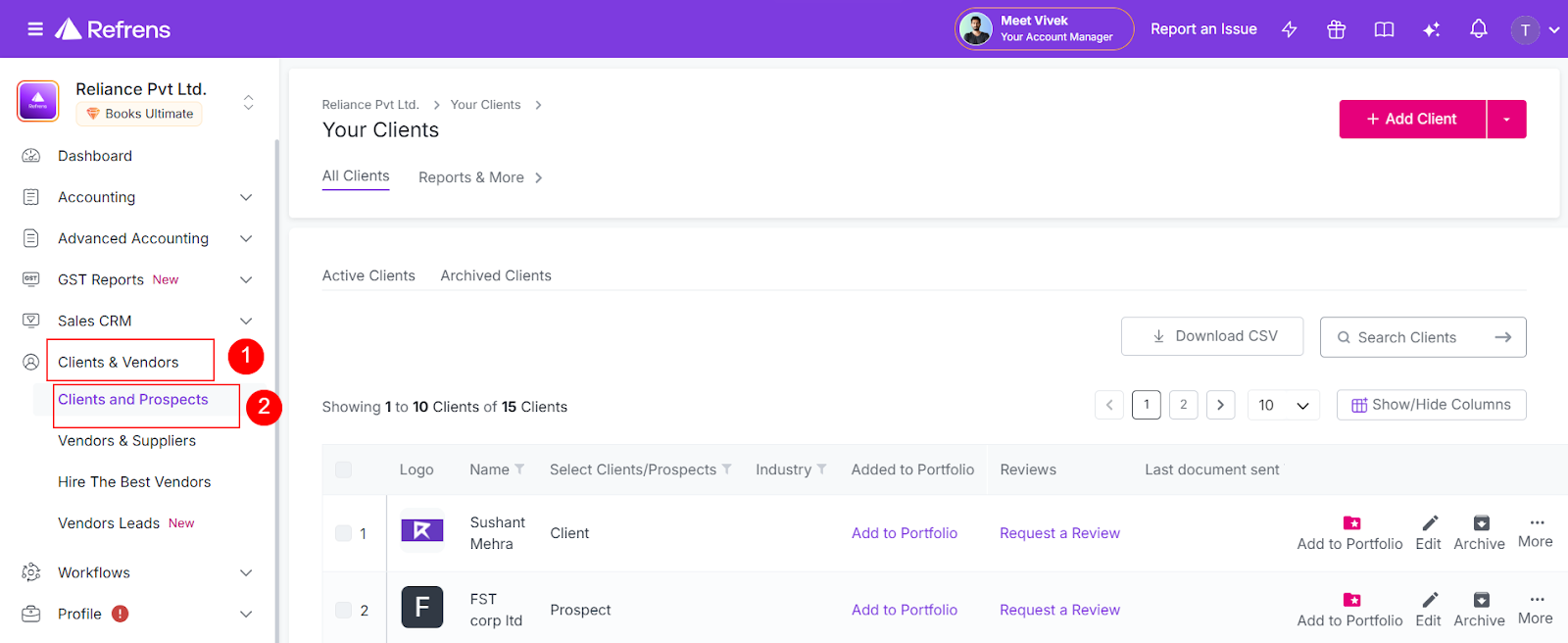
Task: Expand the Sales CRM chevron
Action: tap(246, 321)
